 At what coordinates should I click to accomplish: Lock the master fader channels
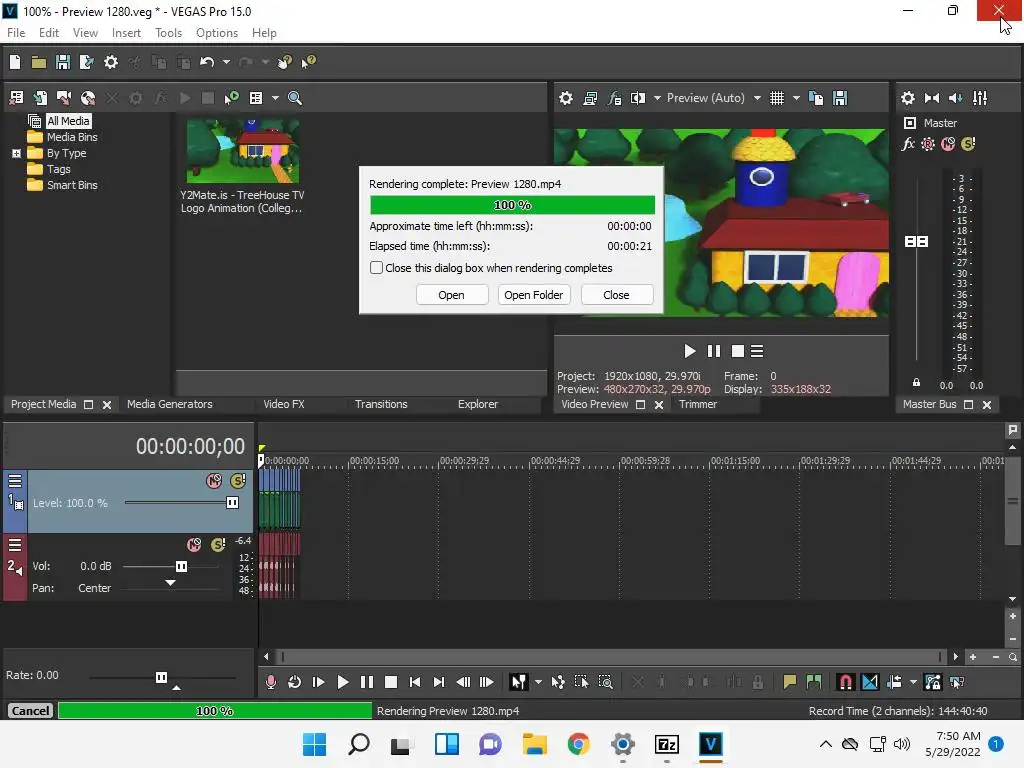click(916, 383)
